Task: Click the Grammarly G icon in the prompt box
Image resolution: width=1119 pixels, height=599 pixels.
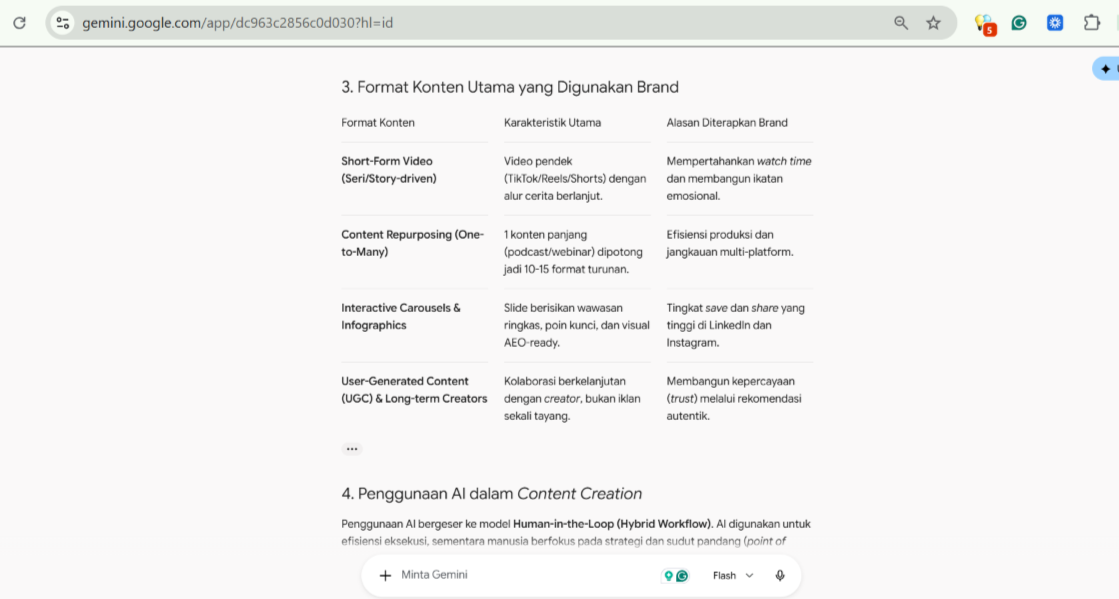Action: 682,575
